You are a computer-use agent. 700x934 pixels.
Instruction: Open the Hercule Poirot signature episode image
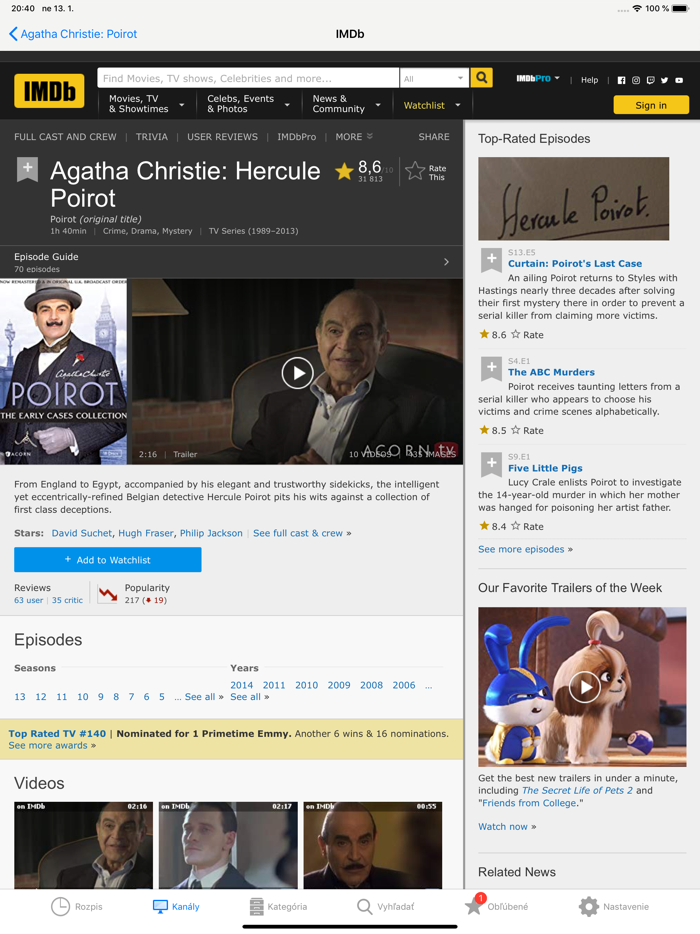pos(574,198)
